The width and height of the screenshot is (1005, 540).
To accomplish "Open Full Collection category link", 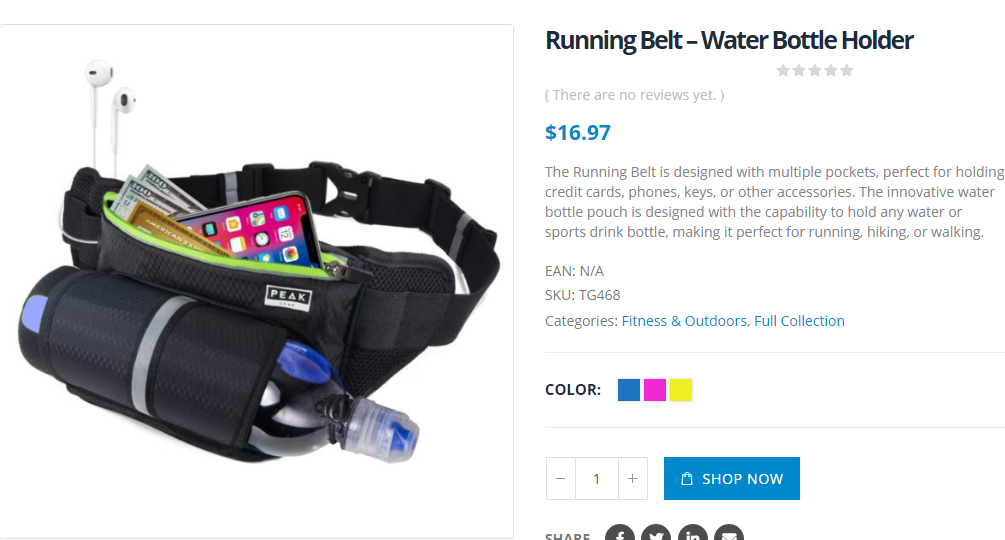I will (799, 321).
